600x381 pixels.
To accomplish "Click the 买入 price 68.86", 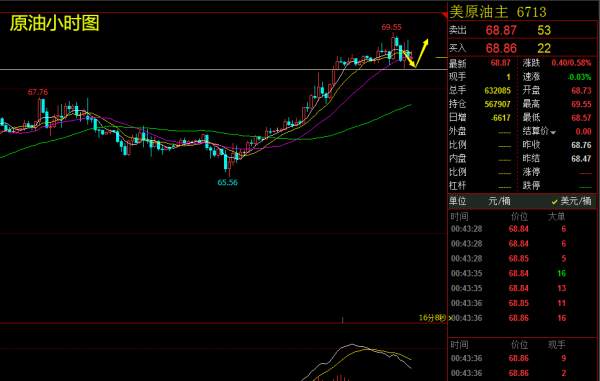I will pos(501,48).
